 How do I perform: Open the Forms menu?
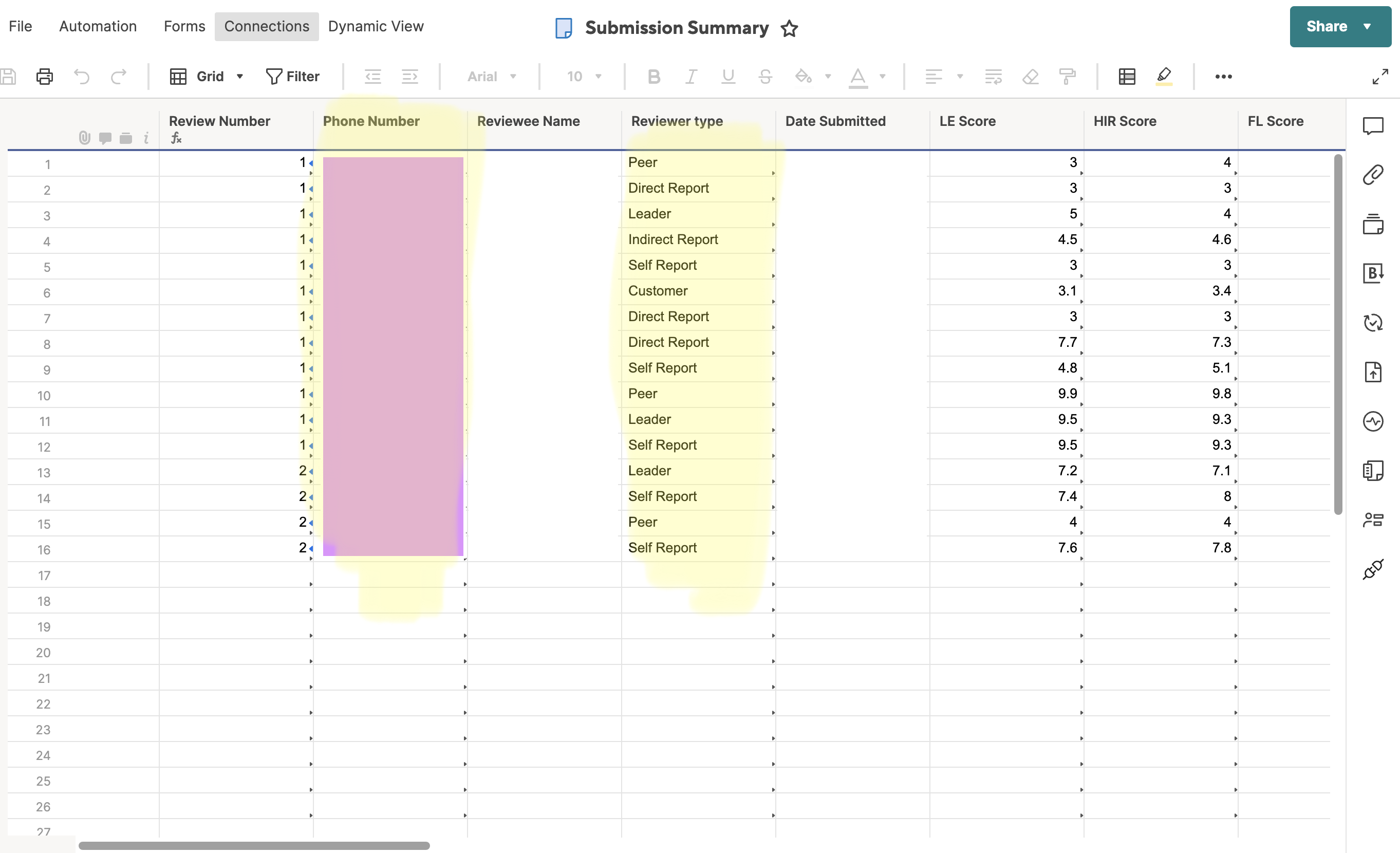tap(184, 26)
